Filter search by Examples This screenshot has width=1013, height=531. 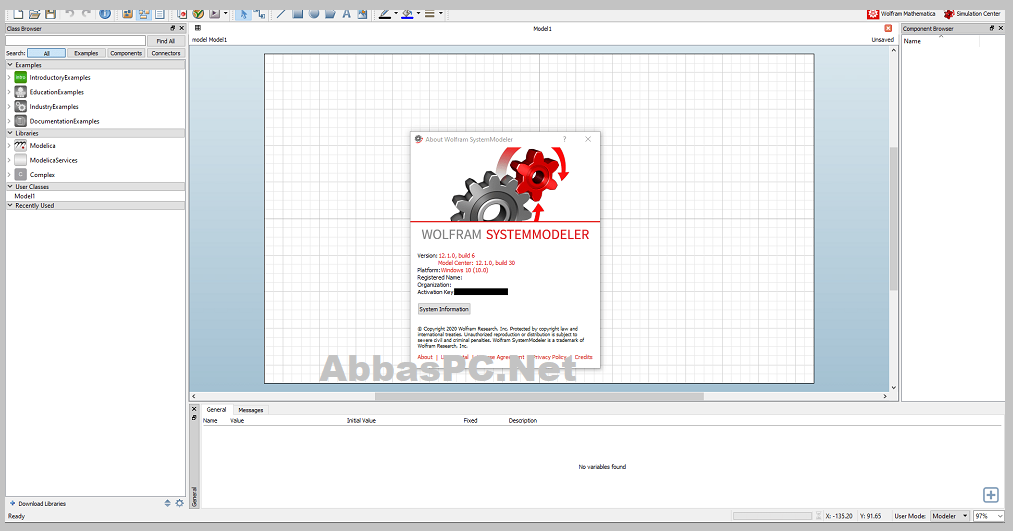point(86,53)
